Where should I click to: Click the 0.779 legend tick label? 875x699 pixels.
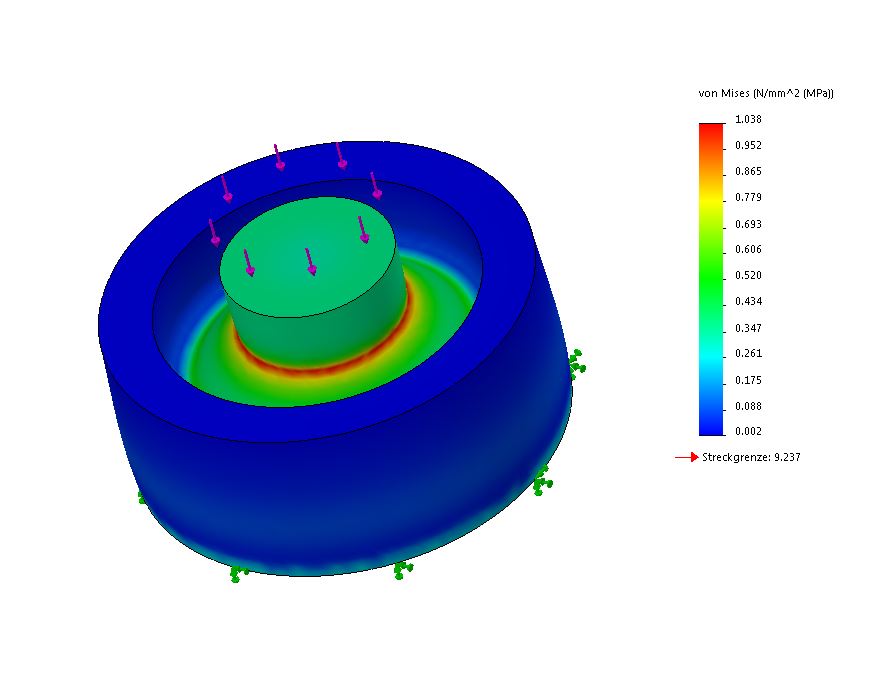click(748, 197)
